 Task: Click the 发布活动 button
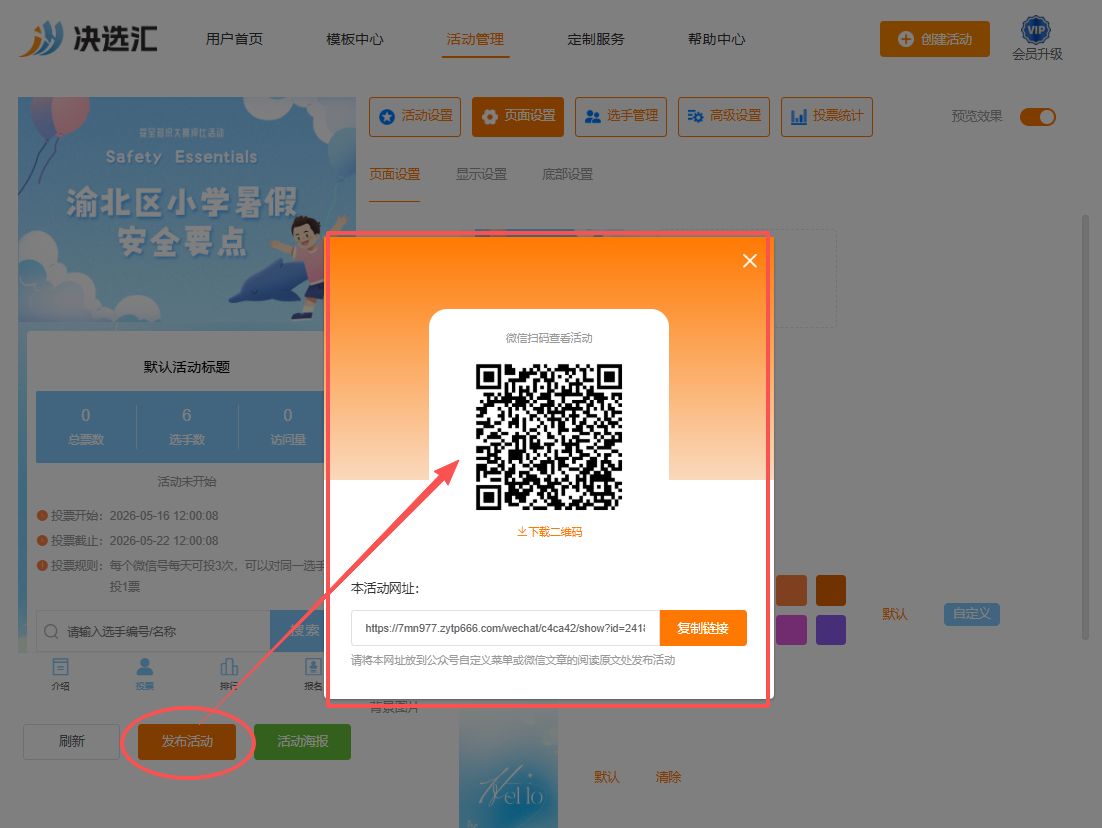[x=187, y=742]
